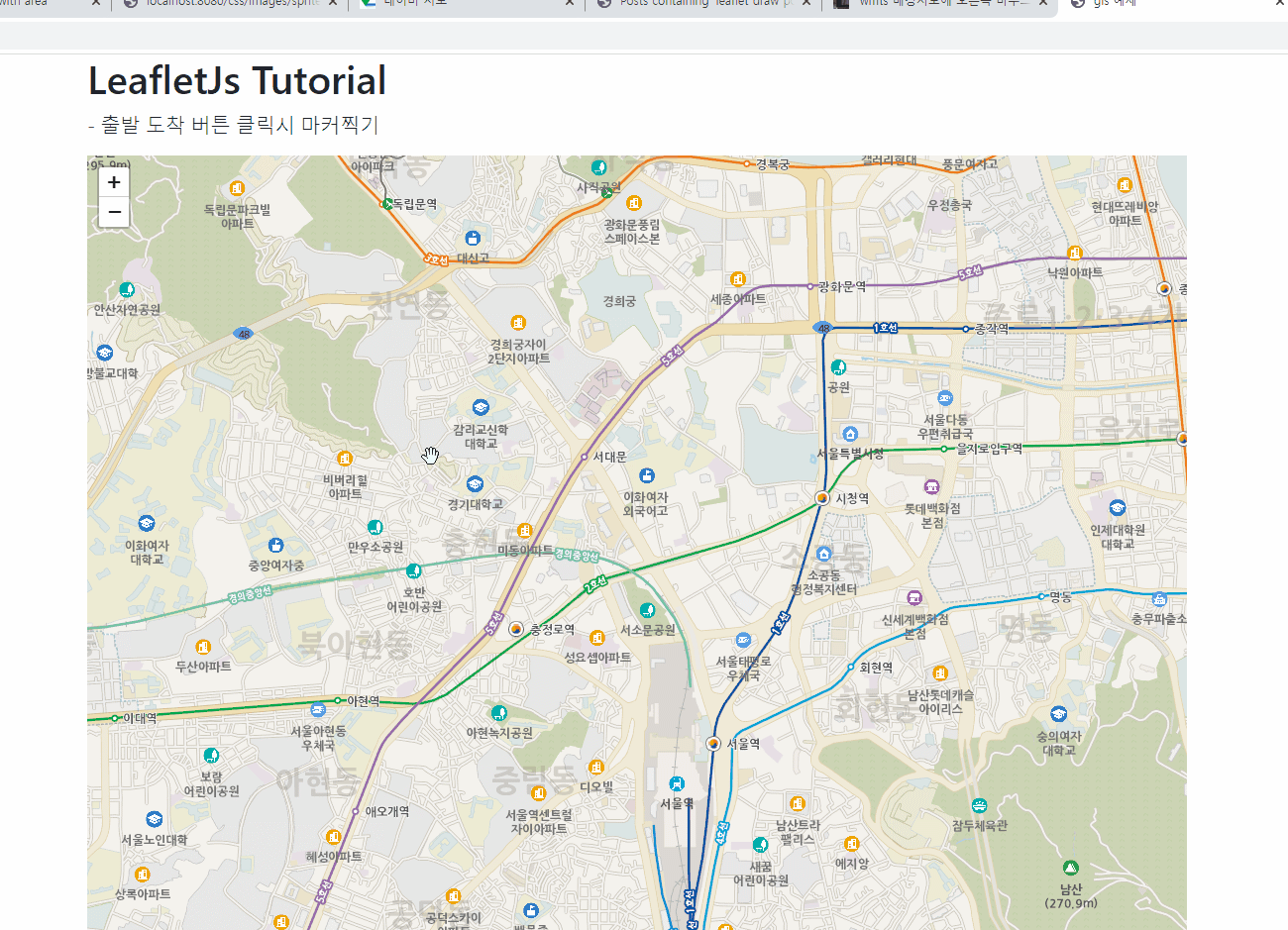The width and height of the screenshot is (1288, 930).
Task: Click the 독립문파크빌 아파트 apartment icon
Action: pos(237,188)
